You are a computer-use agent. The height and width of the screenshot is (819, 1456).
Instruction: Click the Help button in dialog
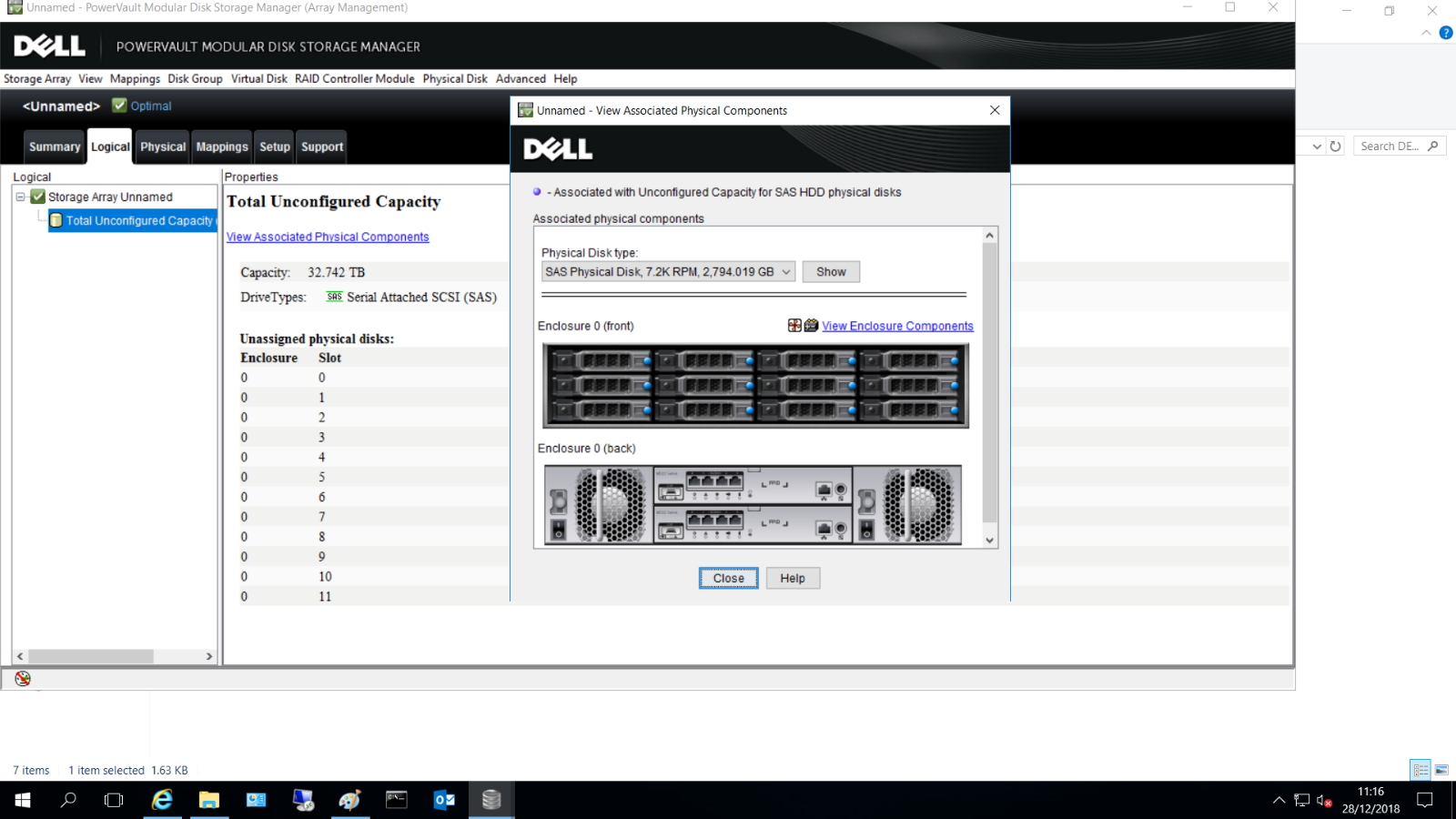coord(793,578)
